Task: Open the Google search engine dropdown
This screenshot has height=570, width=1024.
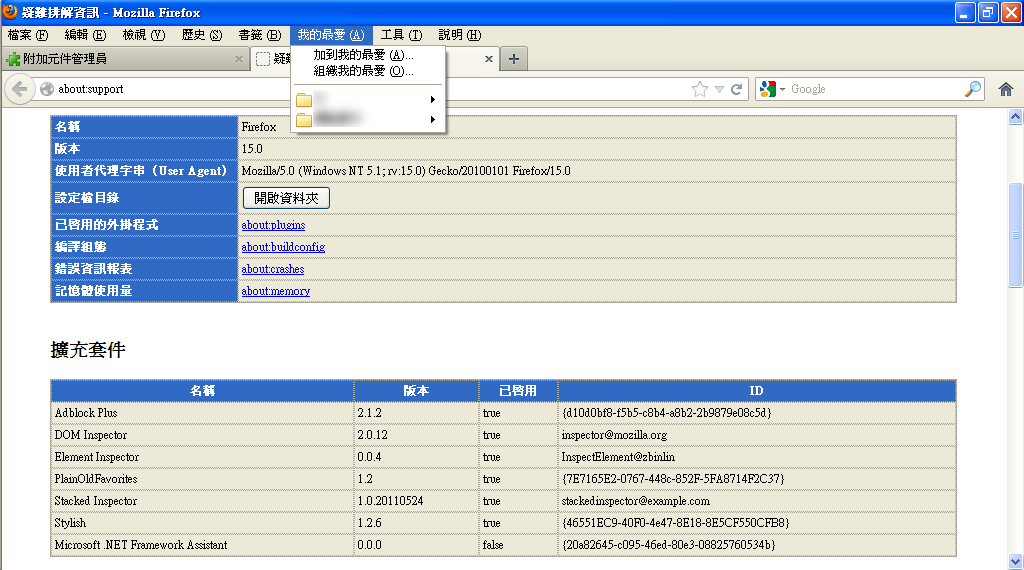Action: [773, 89]
